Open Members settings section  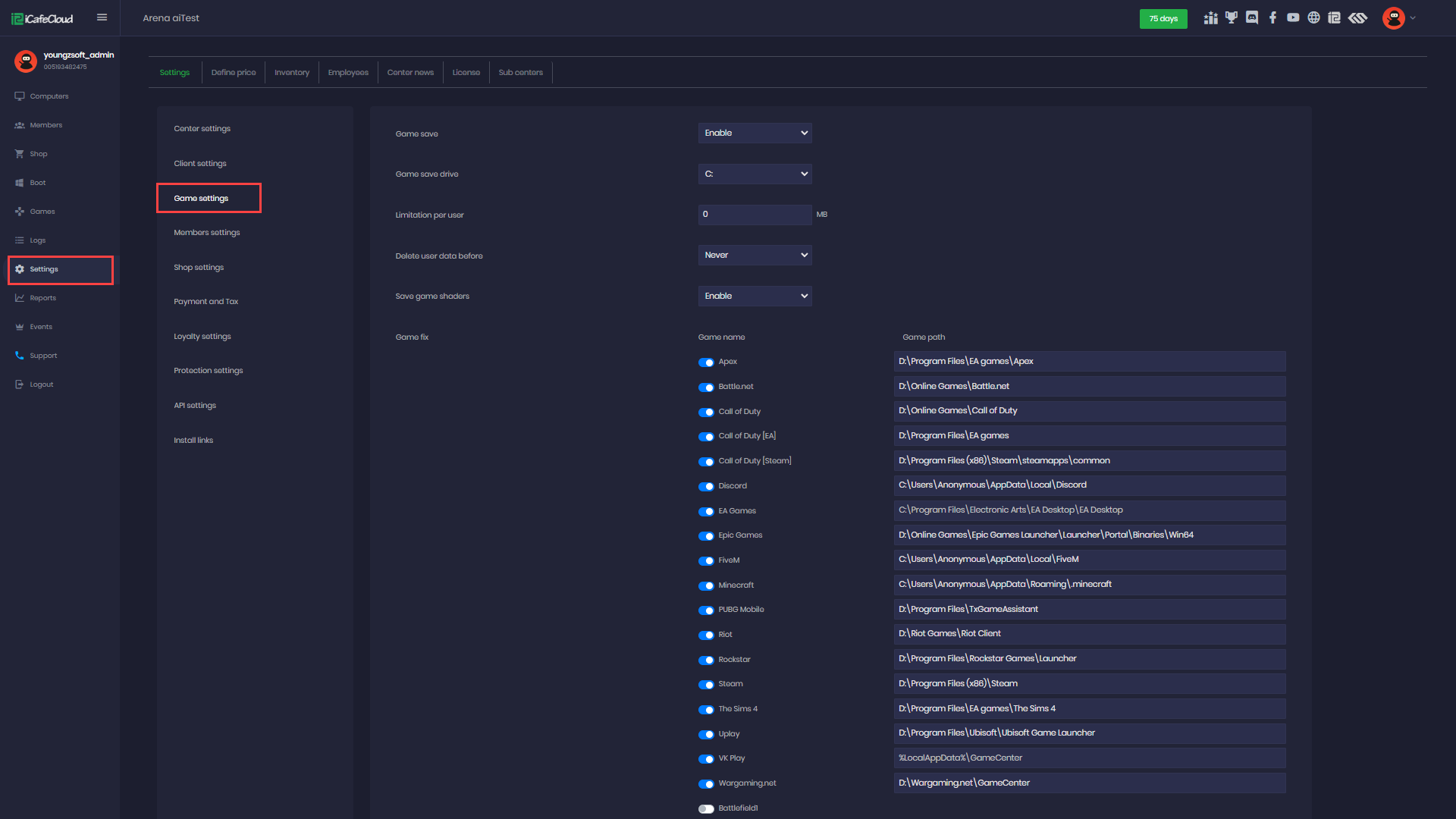coord(206,233)
